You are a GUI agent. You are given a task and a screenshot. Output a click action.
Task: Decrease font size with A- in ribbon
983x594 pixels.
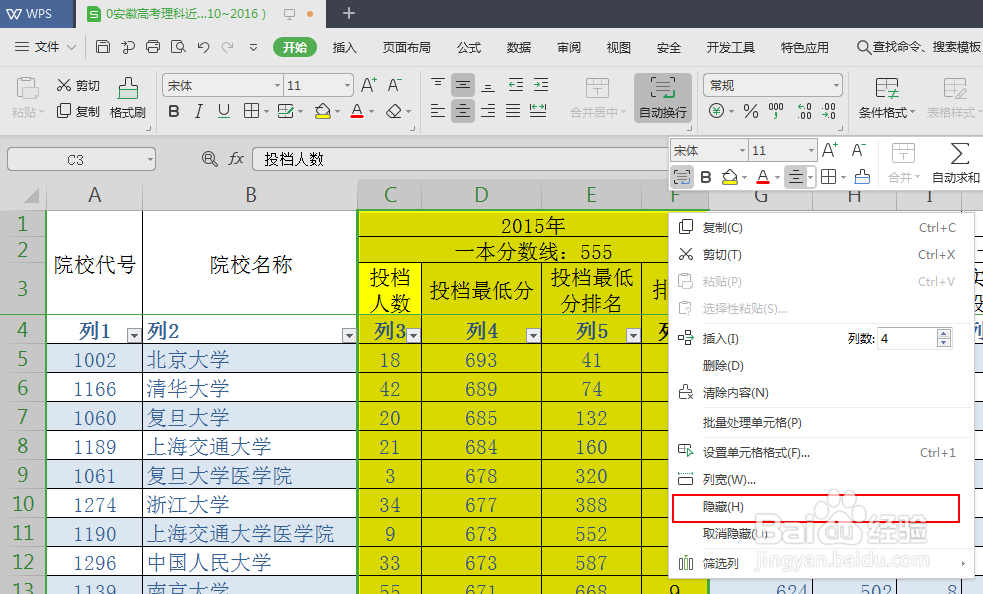[x=394, y=85]
